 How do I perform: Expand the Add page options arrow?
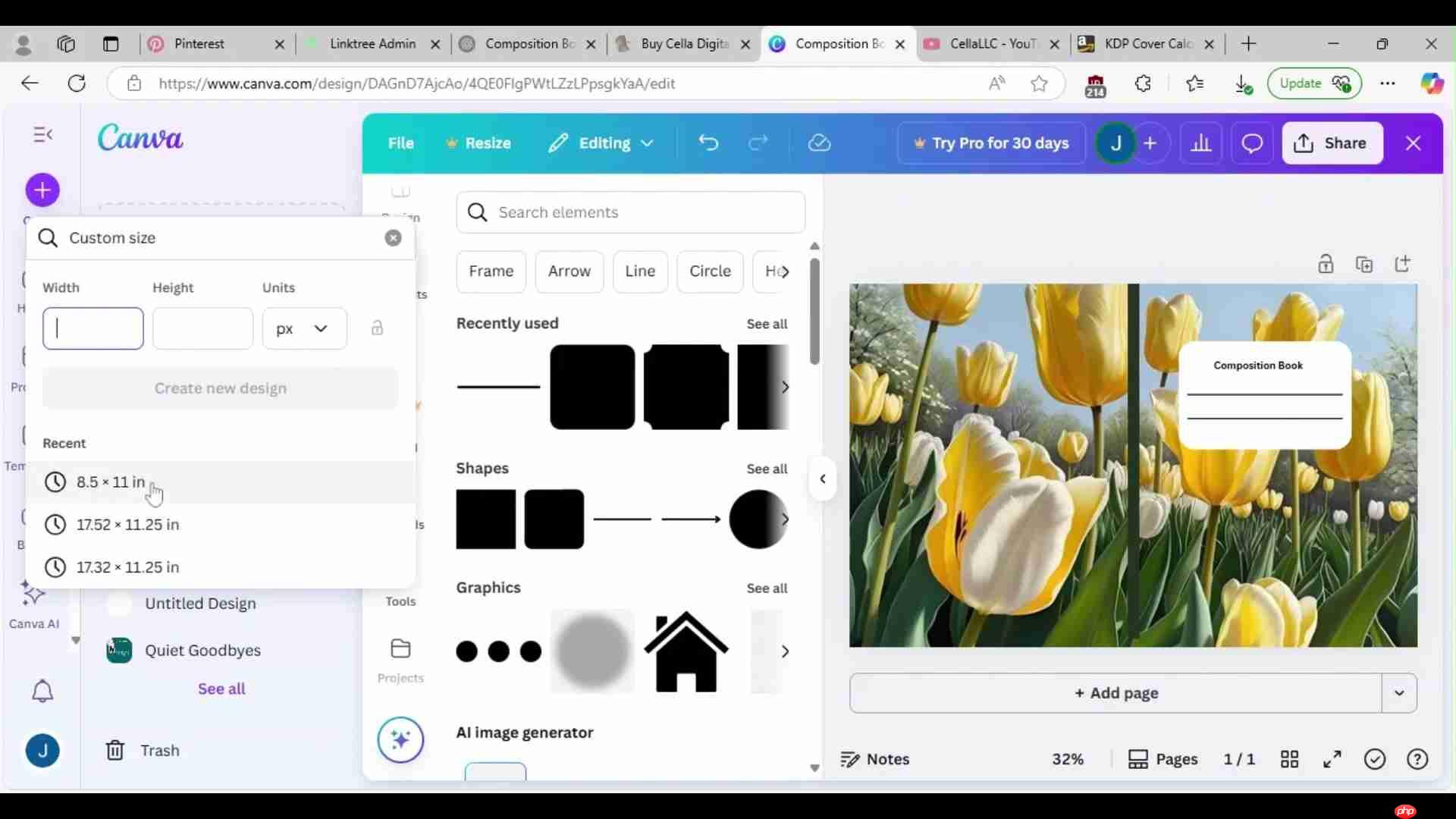pyautogui.click(x=1399, y=693)
